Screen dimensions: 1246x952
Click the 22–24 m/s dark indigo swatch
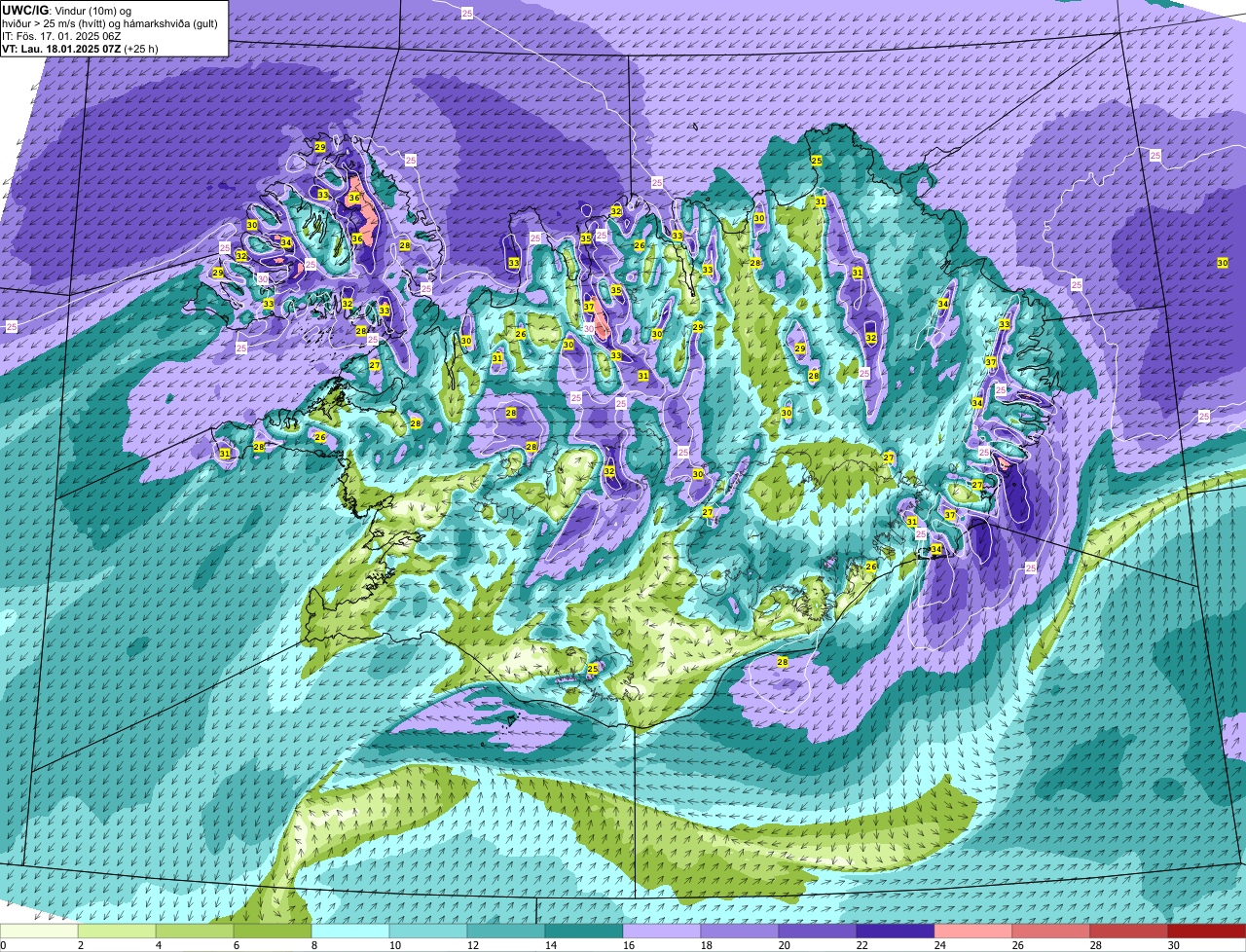(896, 931)
